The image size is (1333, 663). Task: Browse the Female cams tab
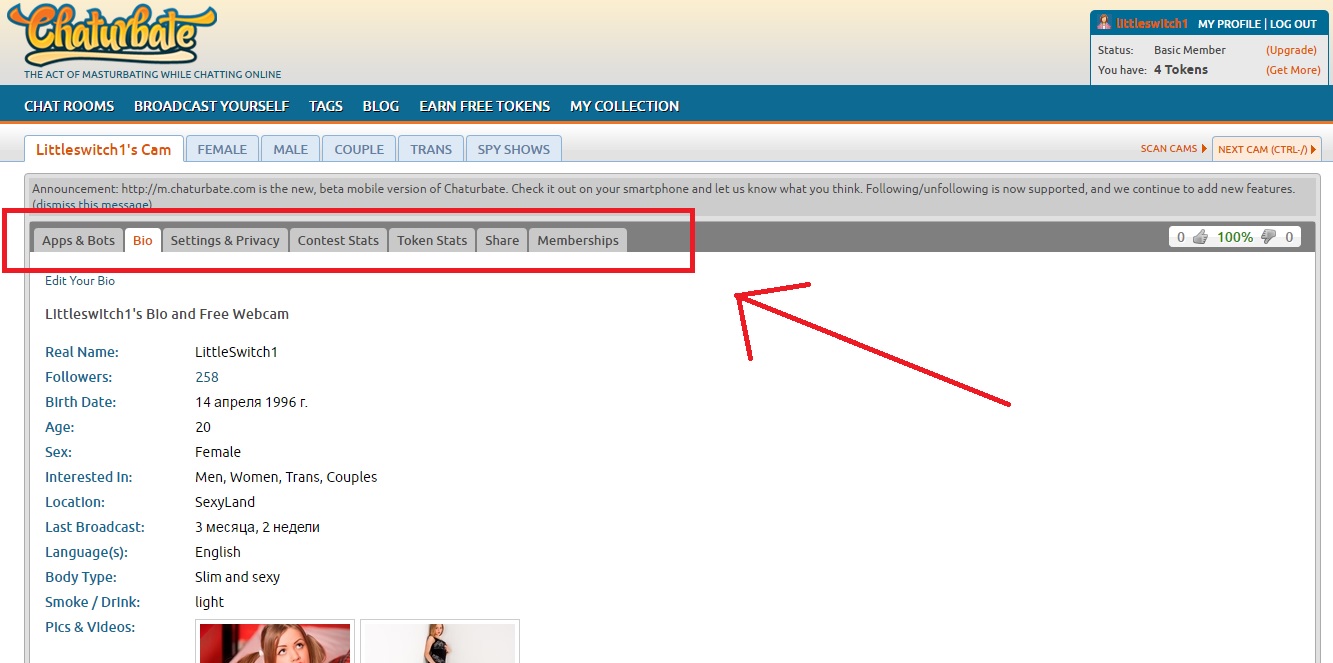coord(222,149)
